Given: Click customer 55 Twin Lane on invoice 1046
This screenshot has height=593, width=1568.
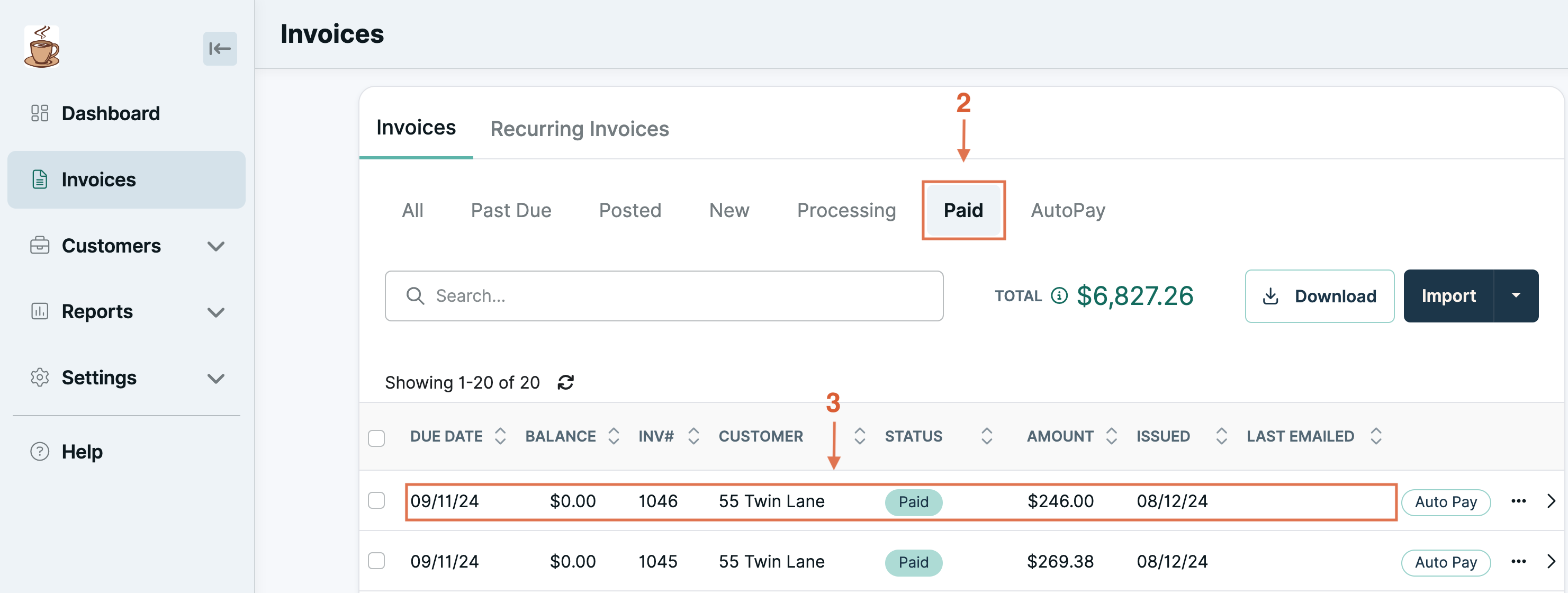Looking at the screenshot, I should tap(771, 501).
